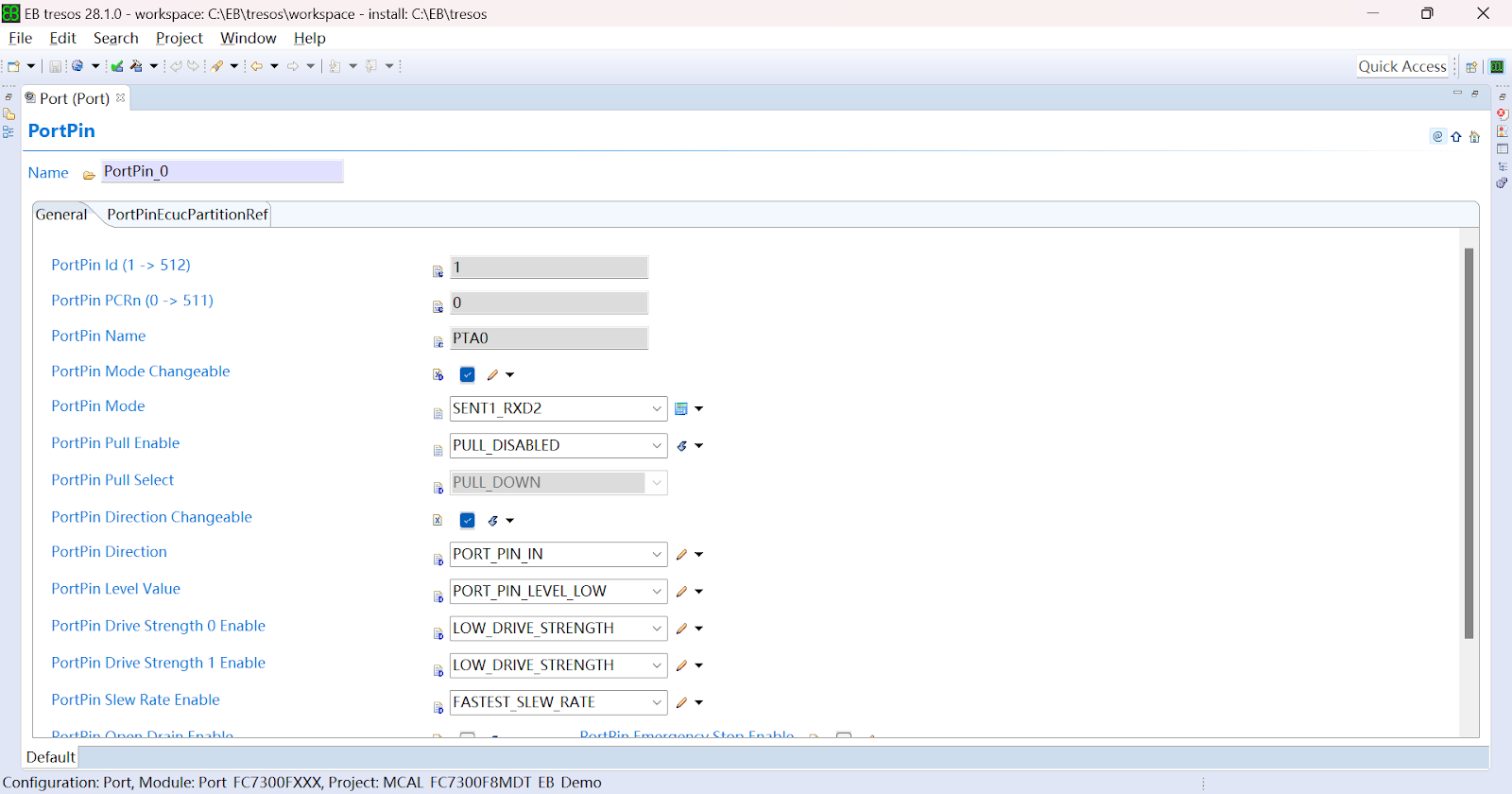Toggle PortPin Direction Changeable checkbox
The height and width of the screenshot is (794, 1512).
[x=467, y=520]
